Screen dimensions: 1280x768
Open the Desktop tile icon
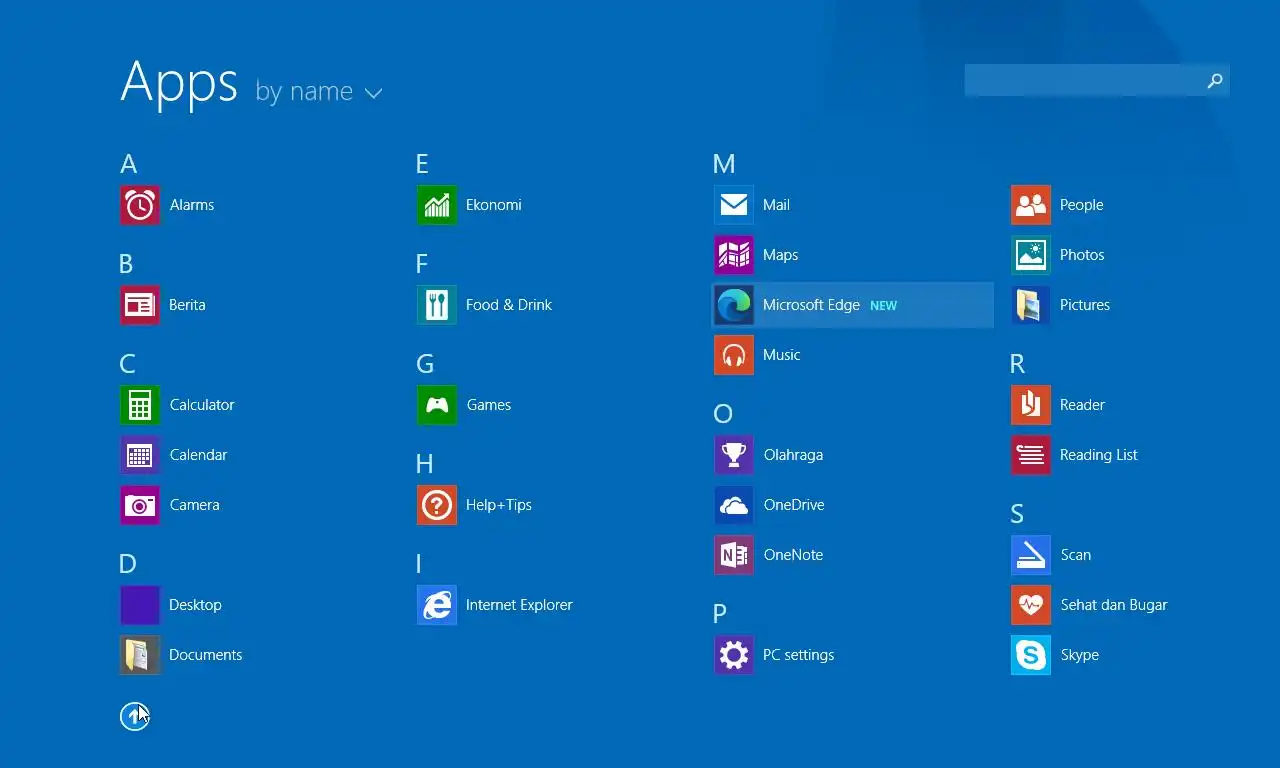(x=140, y=605)
